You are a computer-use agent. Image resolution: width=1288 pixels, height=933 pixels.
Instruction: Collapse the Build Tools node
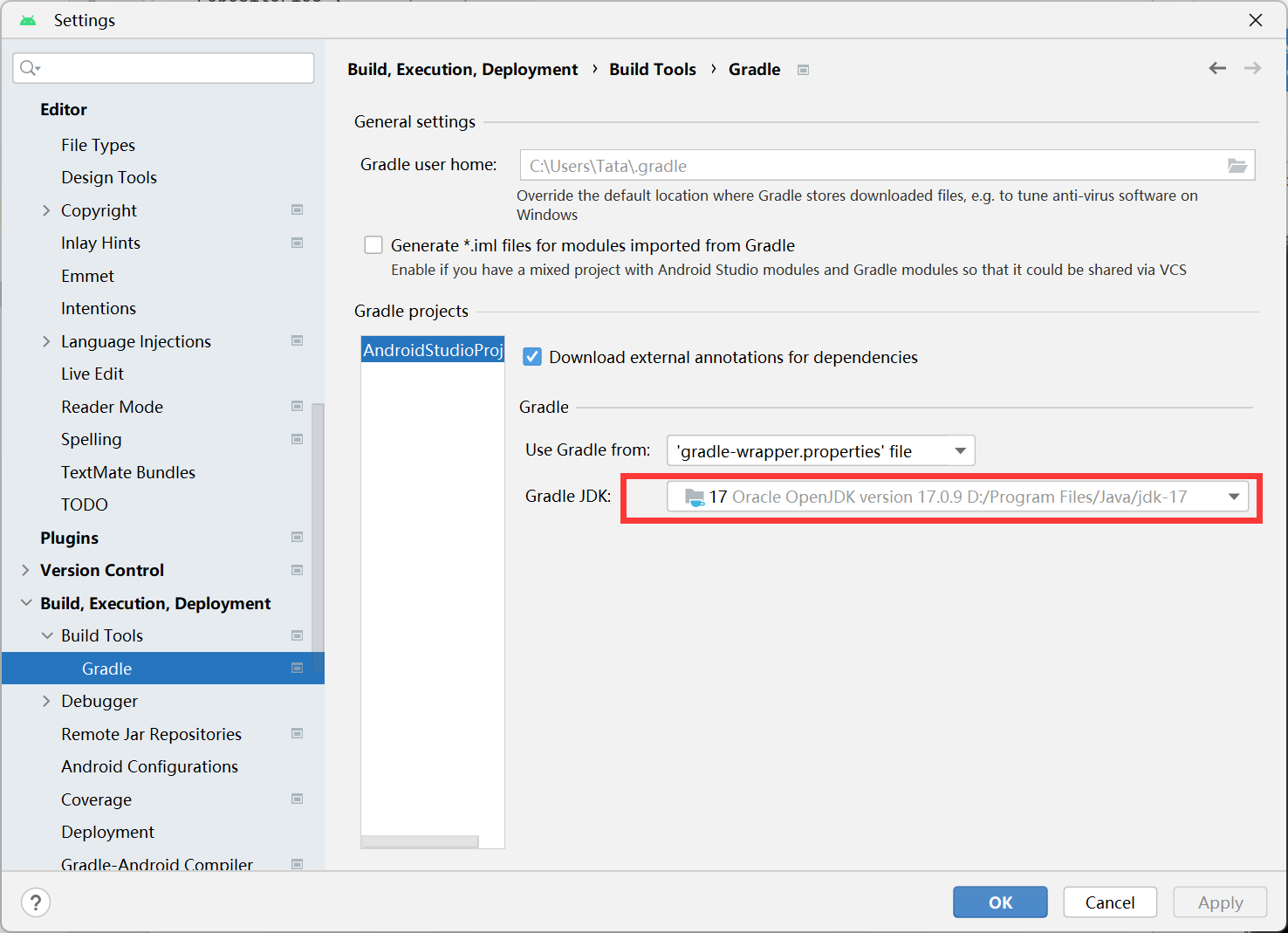[x=47, y=635]
